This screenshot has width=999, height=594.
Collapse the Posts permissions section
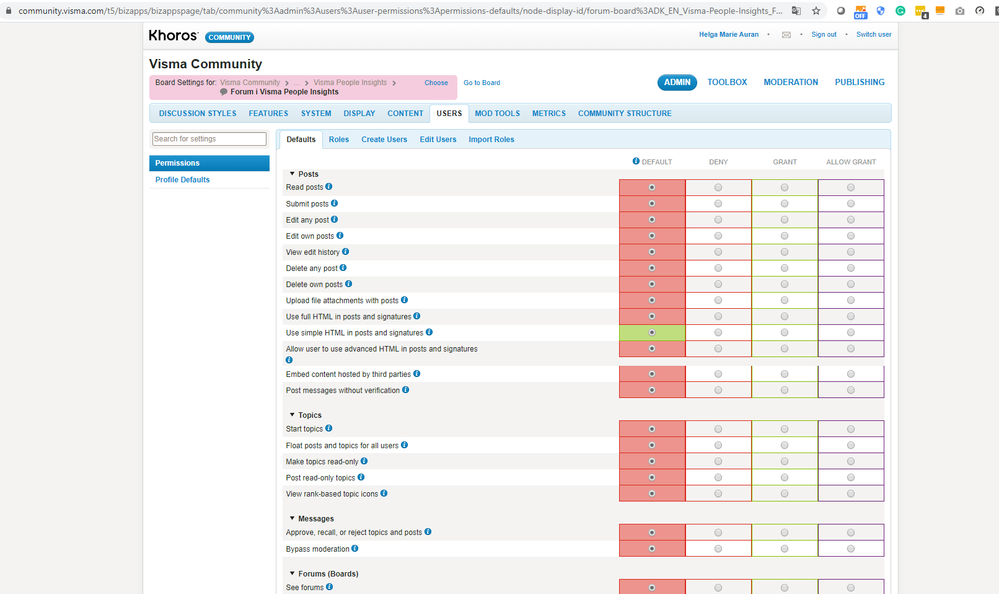point(292,173)
